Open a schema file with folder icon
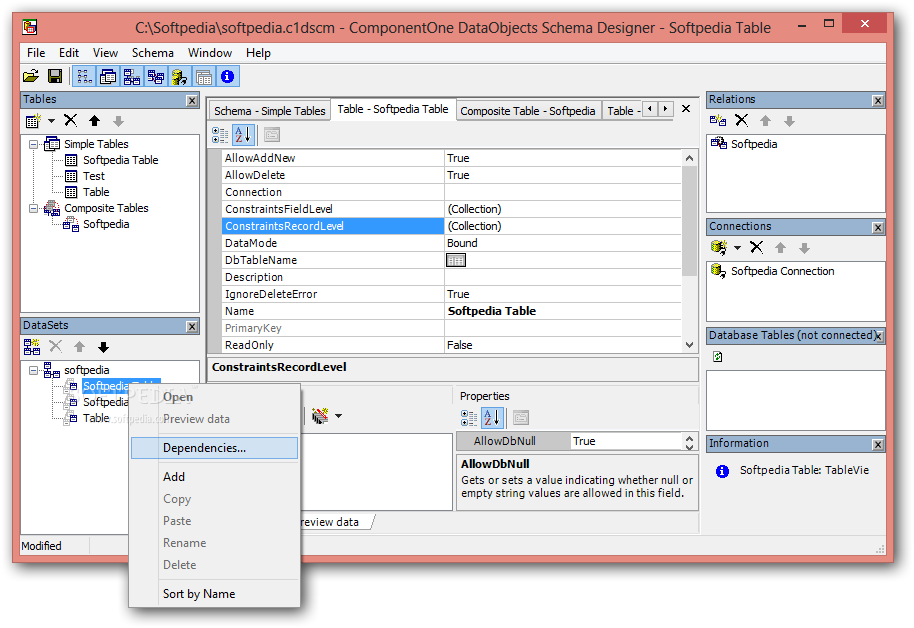Image resolution: width=914 pixels, height=628 pixels. 31,76
